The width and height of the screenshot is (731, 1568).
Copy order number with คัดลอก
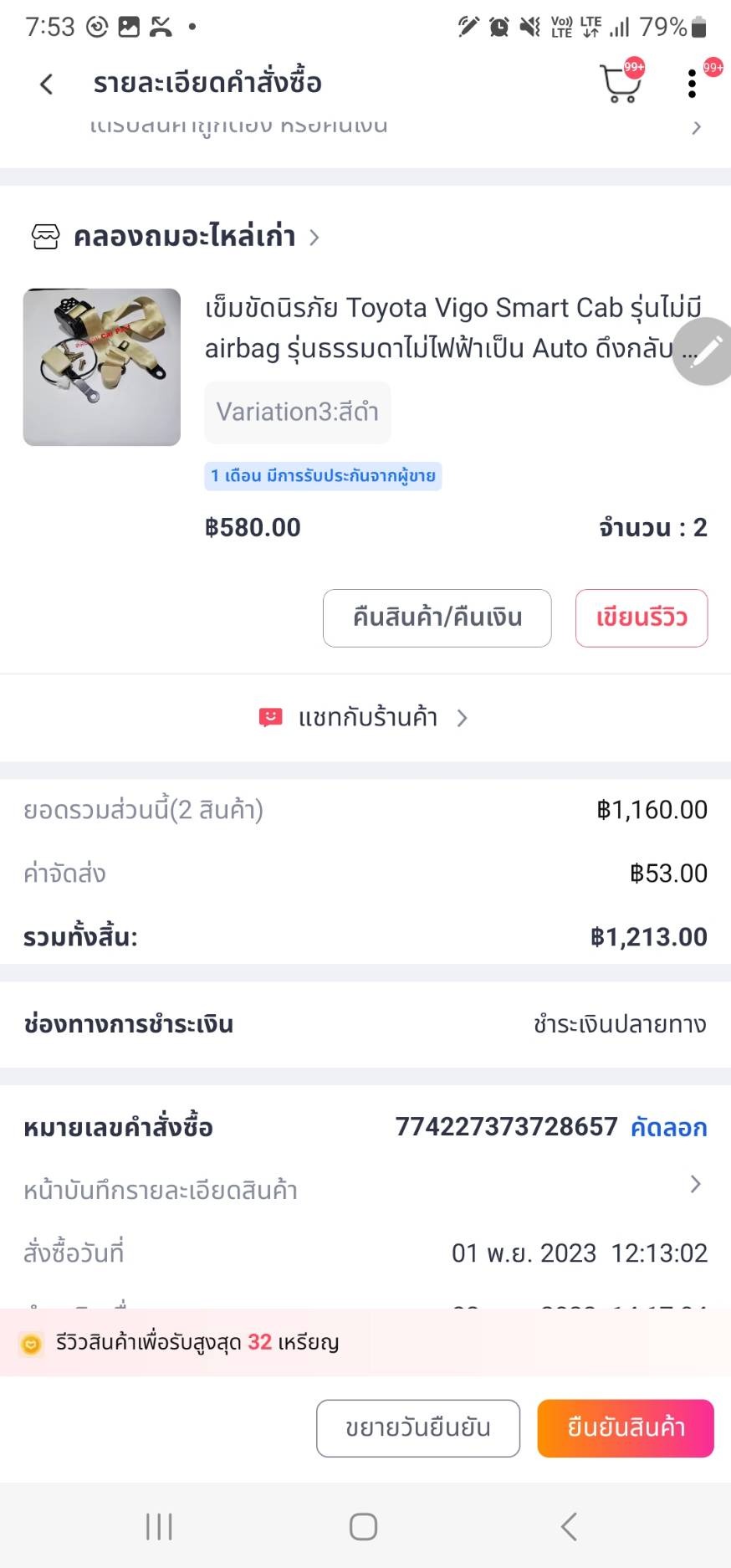668,1127
